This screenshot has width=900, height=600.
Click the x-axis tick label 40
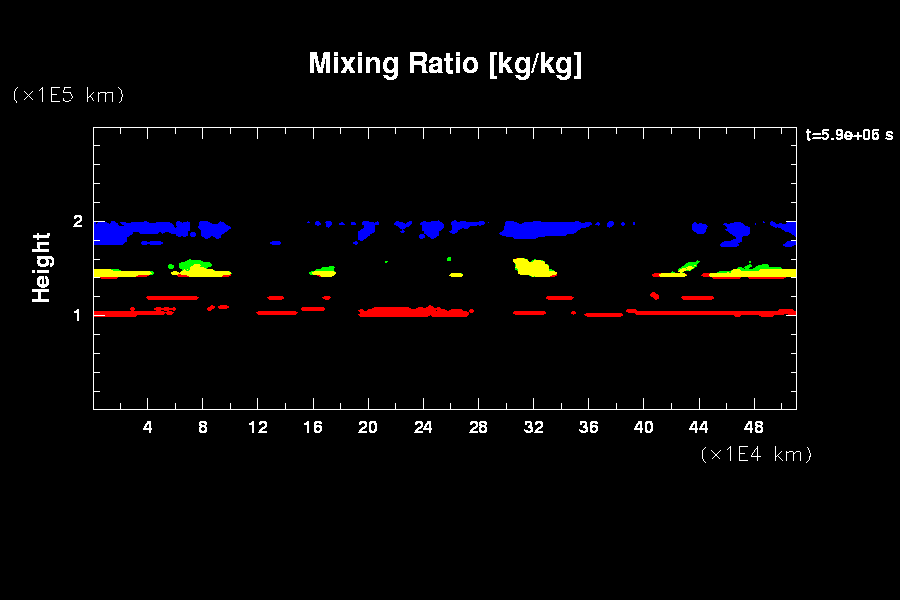click(x=643, y=427)
